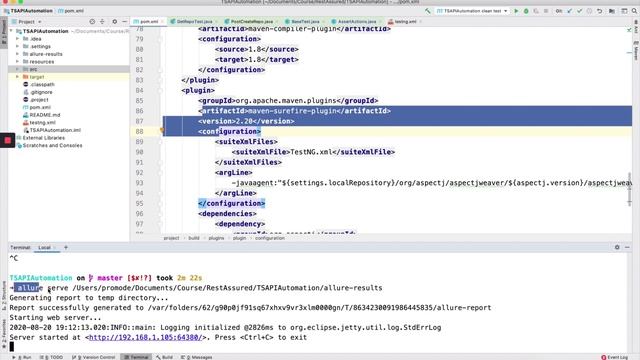This screenshot has width=640, height=360.
Task: Open the Version Control tool window
Action: pos(93,357)
